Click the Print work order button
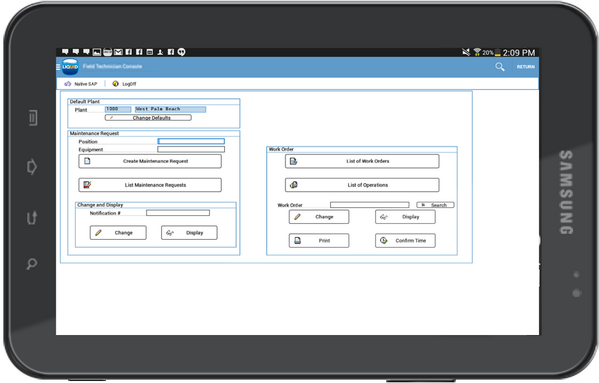Viewport: 599px width, 383px height. [x=319, y=241]
